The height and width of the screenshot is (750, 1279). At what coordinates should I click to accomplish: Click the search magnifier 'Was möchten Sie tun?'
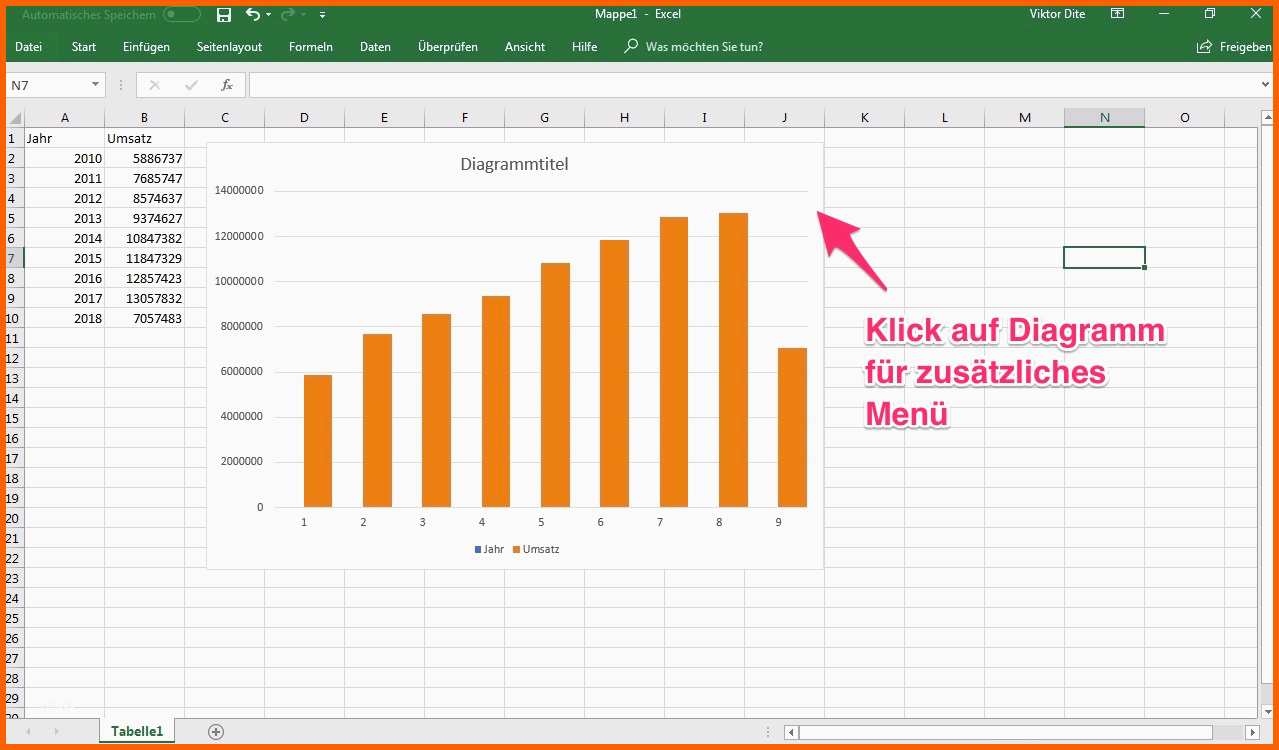pyautogui.click(x=631, y=47)
